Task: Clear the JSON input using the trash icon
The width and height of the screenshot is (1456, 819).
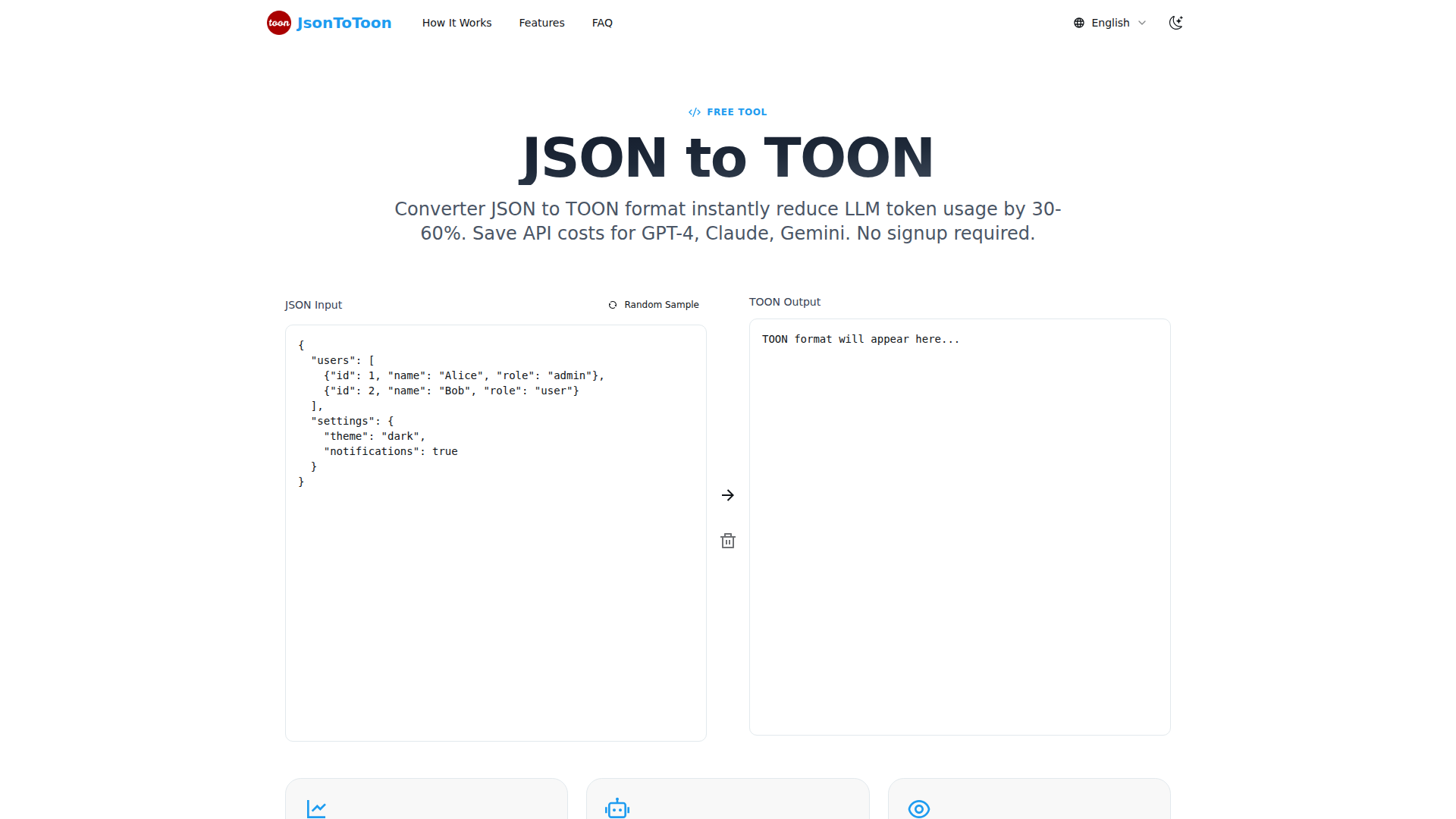Action: [x=727, y=541]
